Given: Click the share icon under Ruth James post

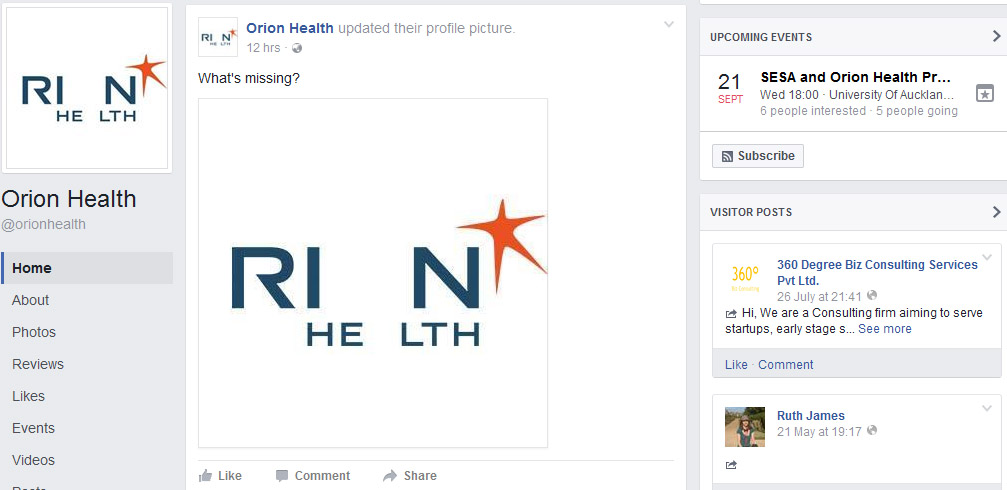Looking at the screenshot, I should click(731, 465).
